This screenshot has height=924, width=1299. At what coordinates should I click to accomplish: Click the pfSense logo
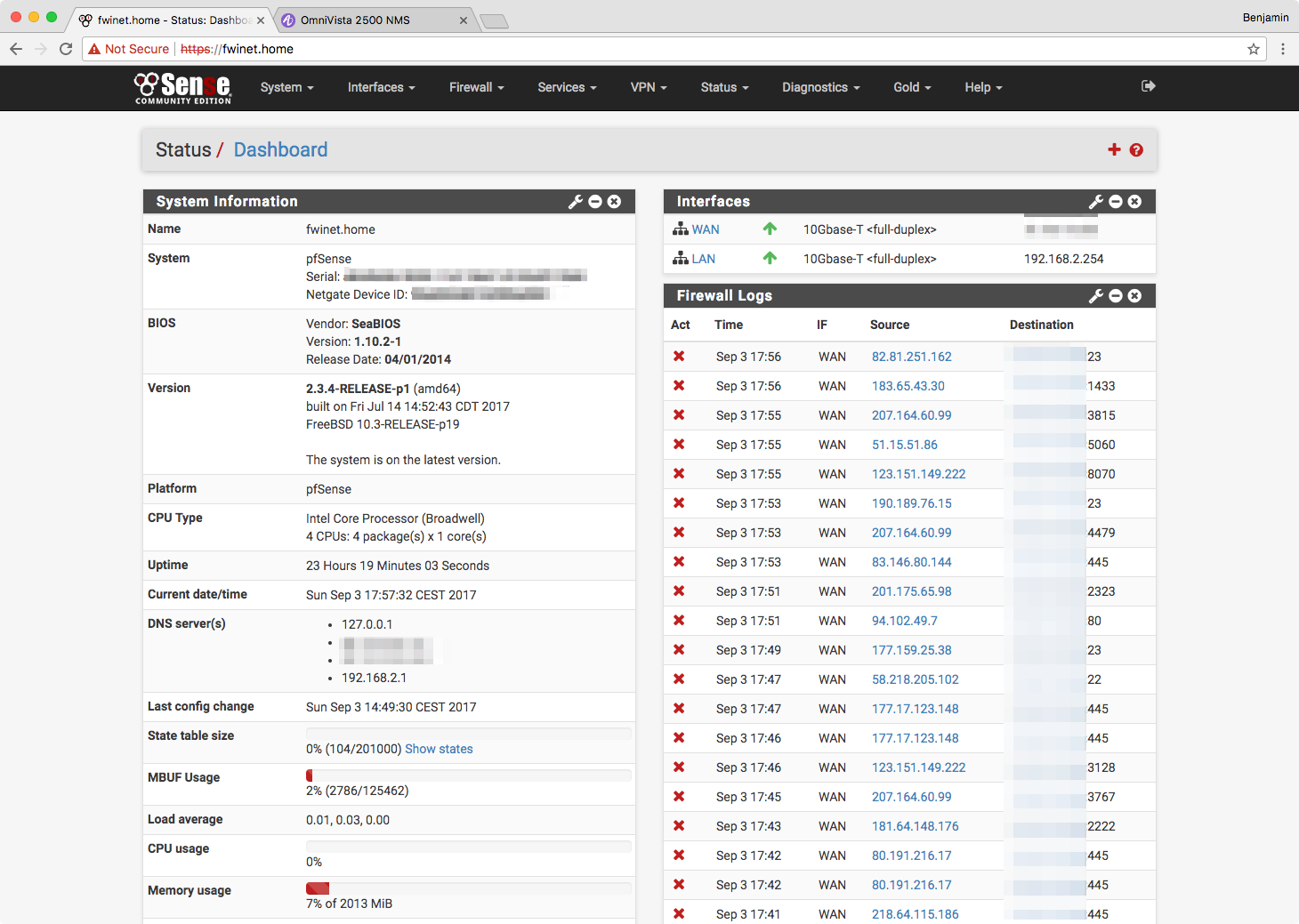click(182, 87)
